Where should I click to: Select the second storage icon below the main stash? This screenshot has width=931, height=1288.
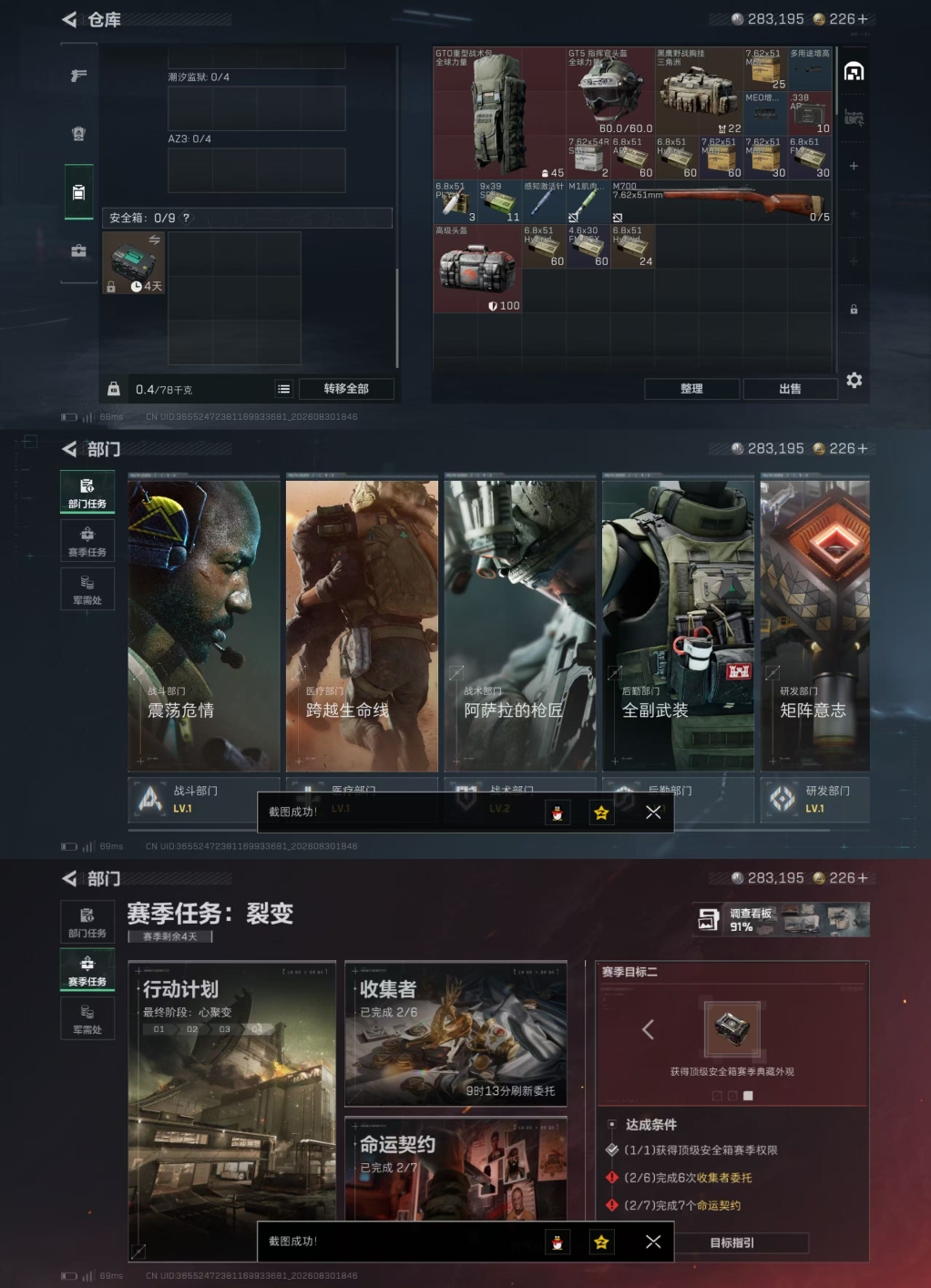(x=854, y=118)
